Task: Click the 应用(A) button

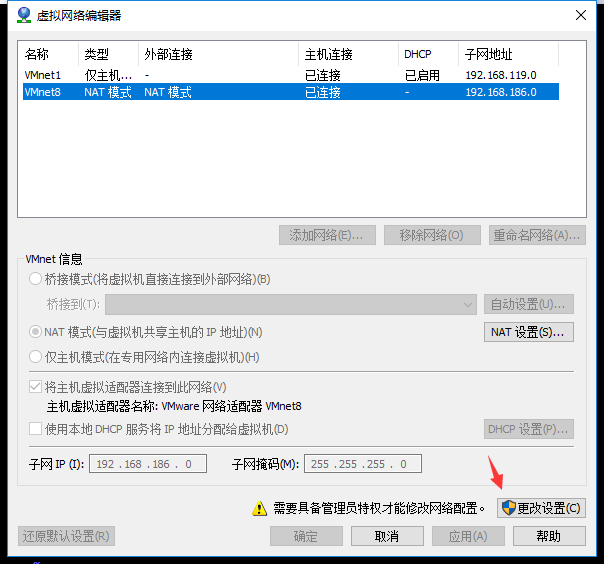Action: [468, 536]
